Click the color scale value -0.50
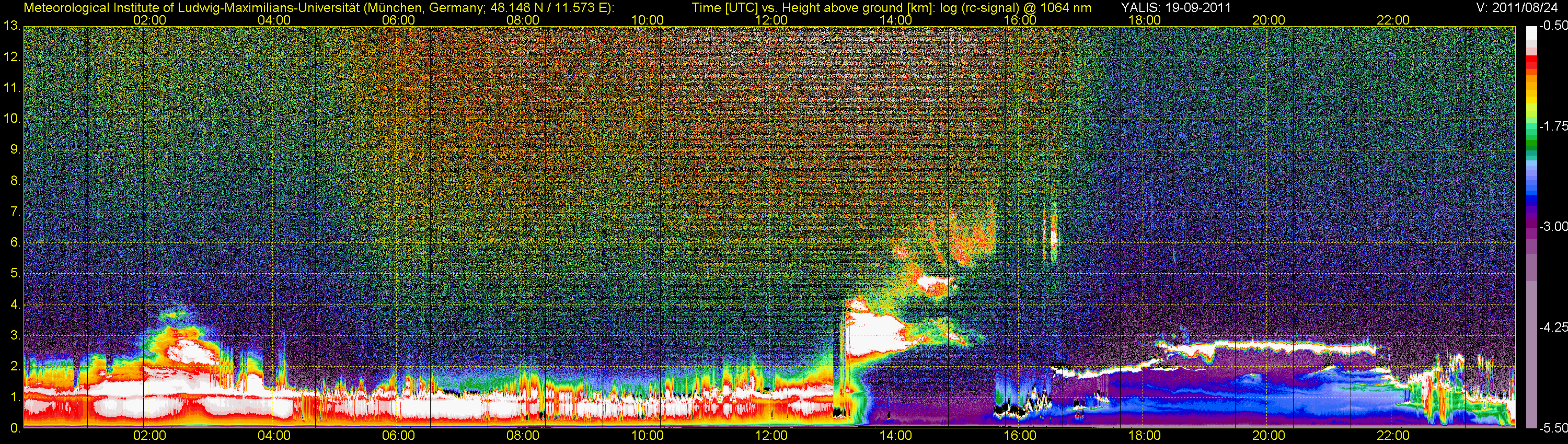Image resolution: width=1568 pixels, height=444 pixels. tap(1553, 26)
